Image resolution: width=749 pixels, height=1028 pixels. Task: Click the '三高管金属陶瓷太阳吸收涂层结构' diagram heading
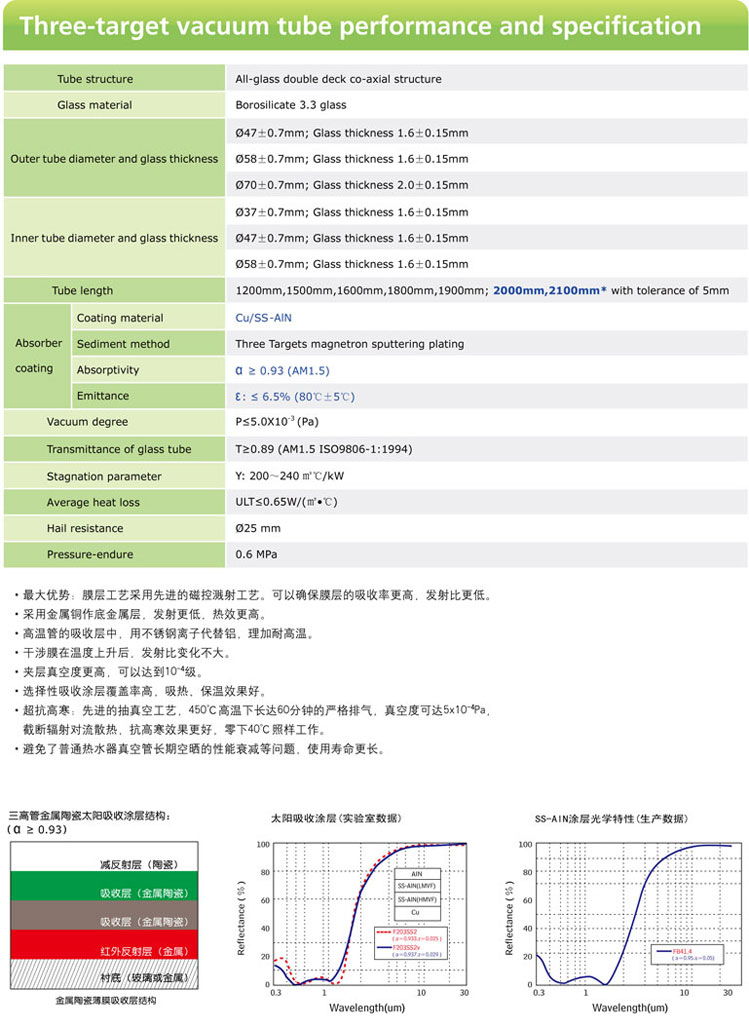[x=90, y=816]
